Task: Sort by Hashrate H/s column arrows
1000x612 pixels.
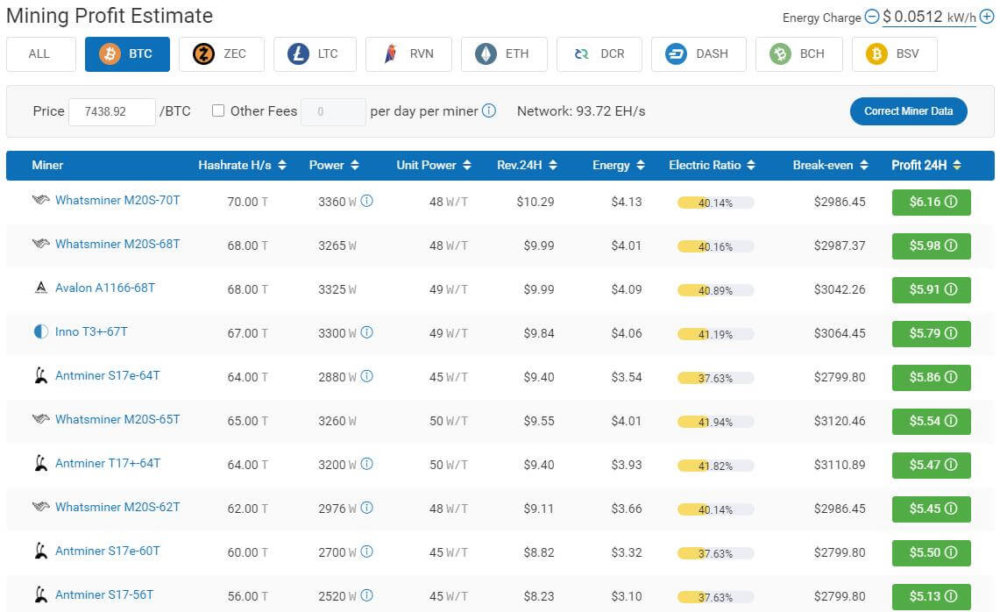Action: coord(282,165)
